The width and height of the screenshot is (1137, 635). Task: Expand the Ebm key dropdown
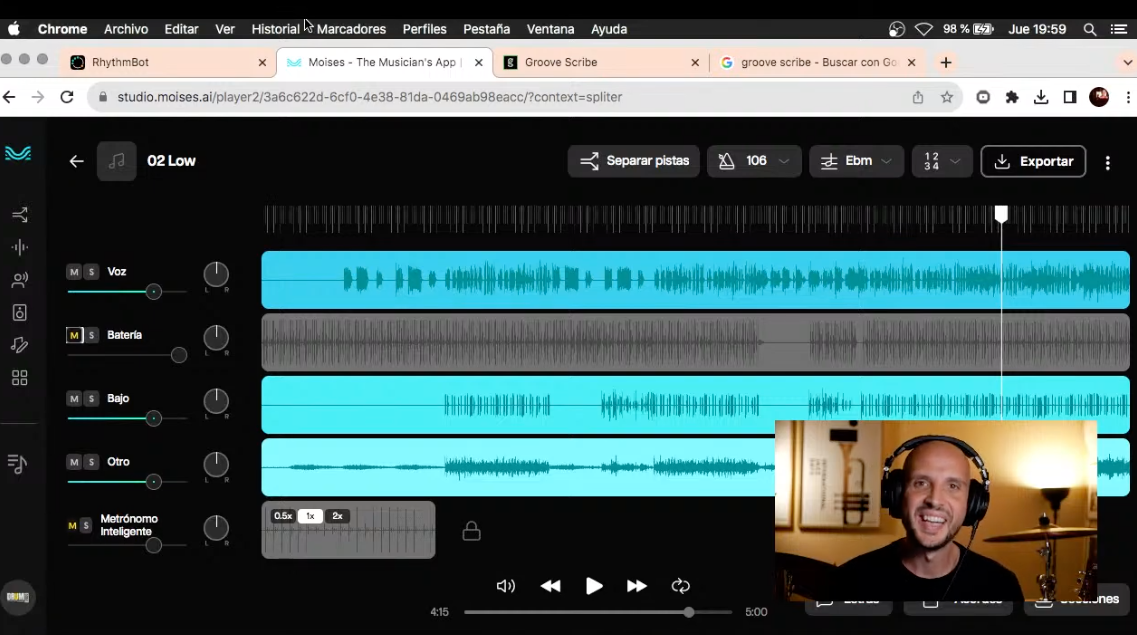[x=856, y=161]
